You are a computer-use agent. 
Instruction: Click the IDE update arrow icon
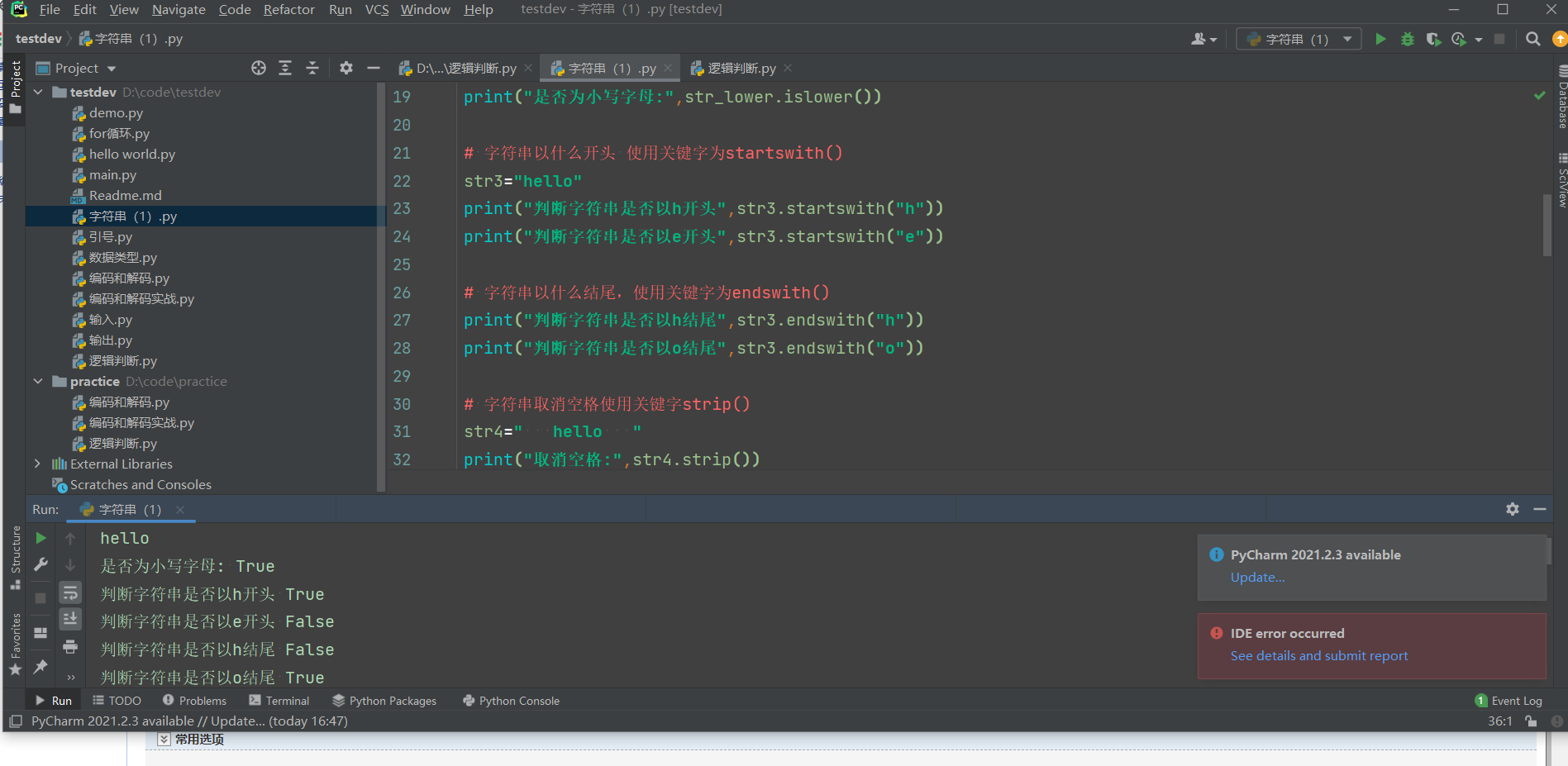tap(1560, 39)
